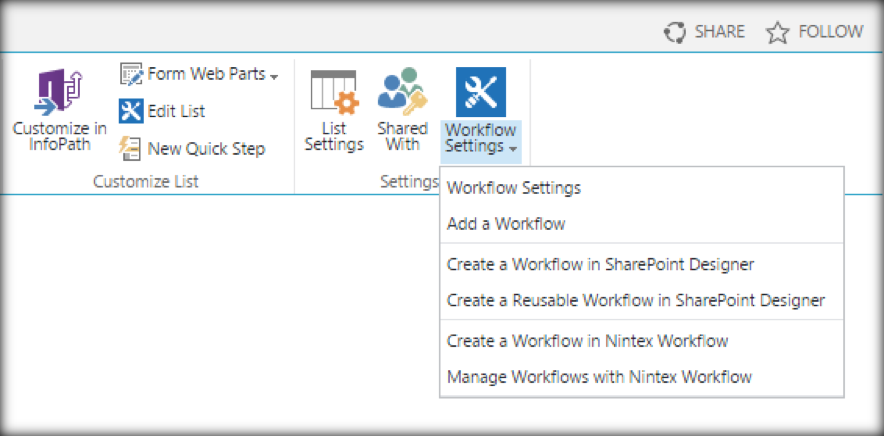Screen dimensions: 884x436
Task: Collapse the Workflow Settings dropdown arrow
Action: coord(513,149)
